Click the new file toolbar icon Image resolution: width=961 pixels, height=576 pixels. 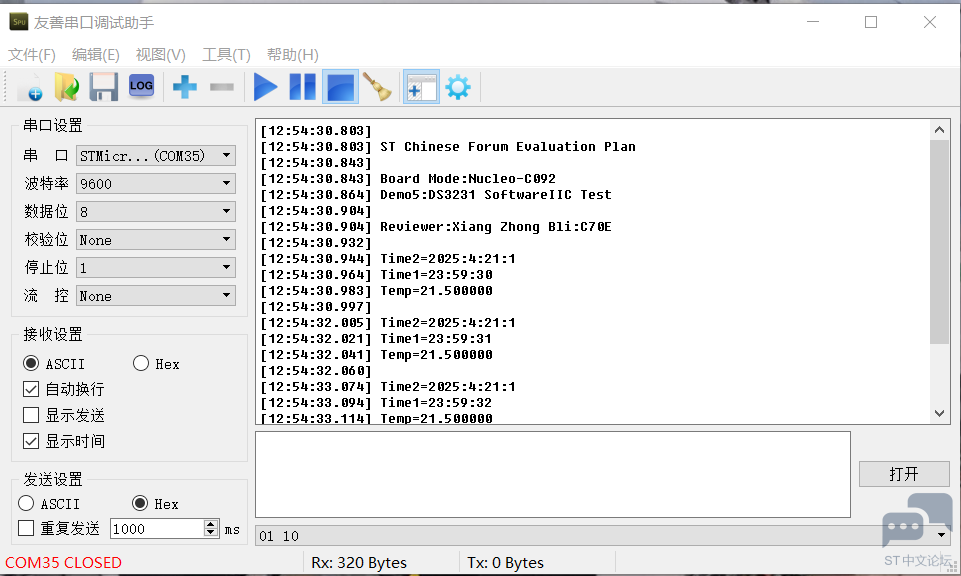[x=29, y=87]
